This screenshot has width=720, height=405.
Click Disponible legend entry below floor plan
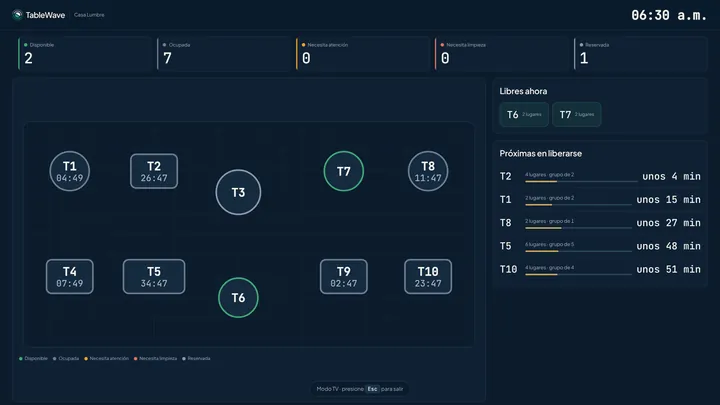(x=33, y=358)
